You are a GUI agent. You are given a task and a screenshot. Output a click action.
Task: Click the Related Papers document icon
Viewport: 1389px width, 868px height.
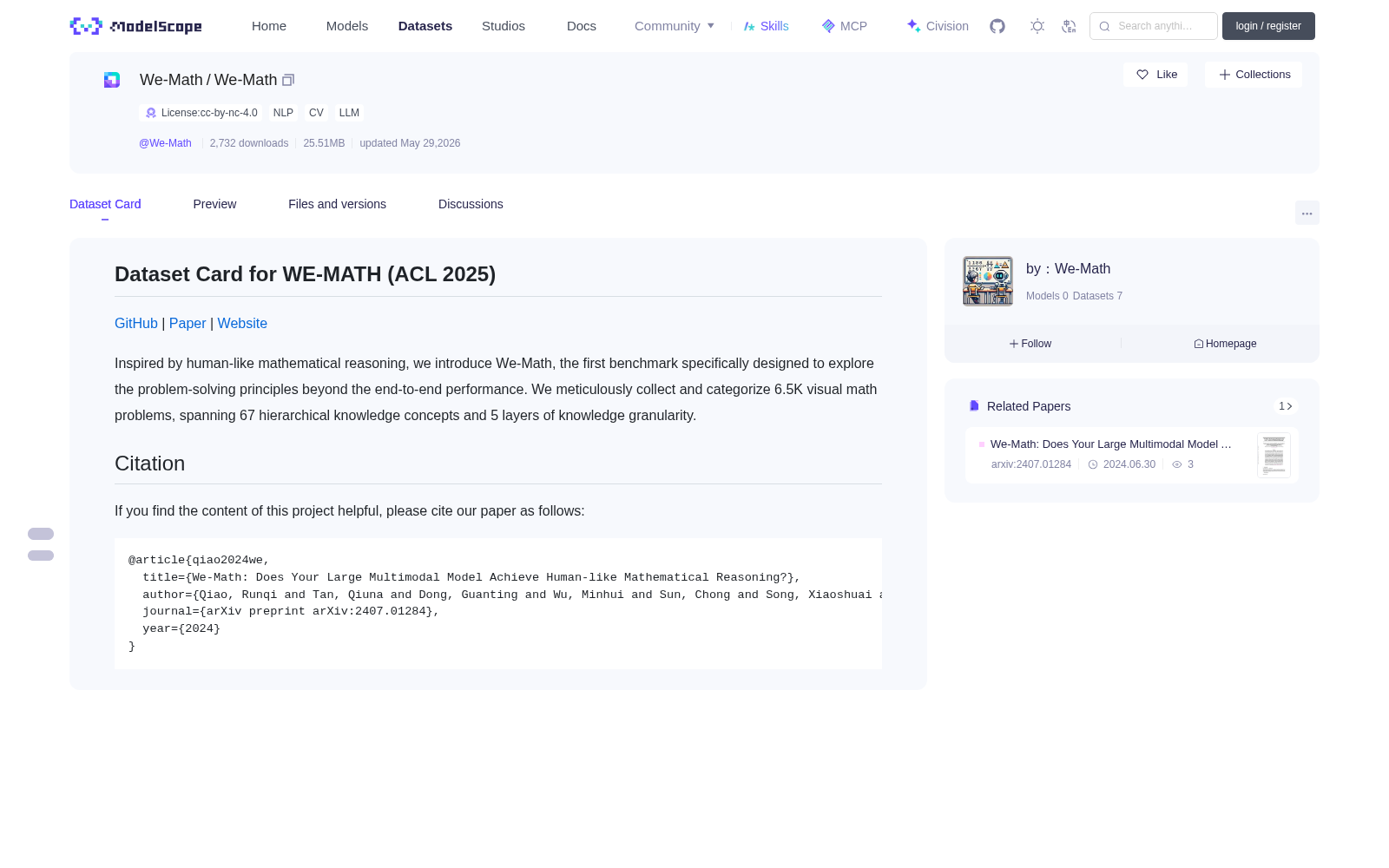coord(974,406)
